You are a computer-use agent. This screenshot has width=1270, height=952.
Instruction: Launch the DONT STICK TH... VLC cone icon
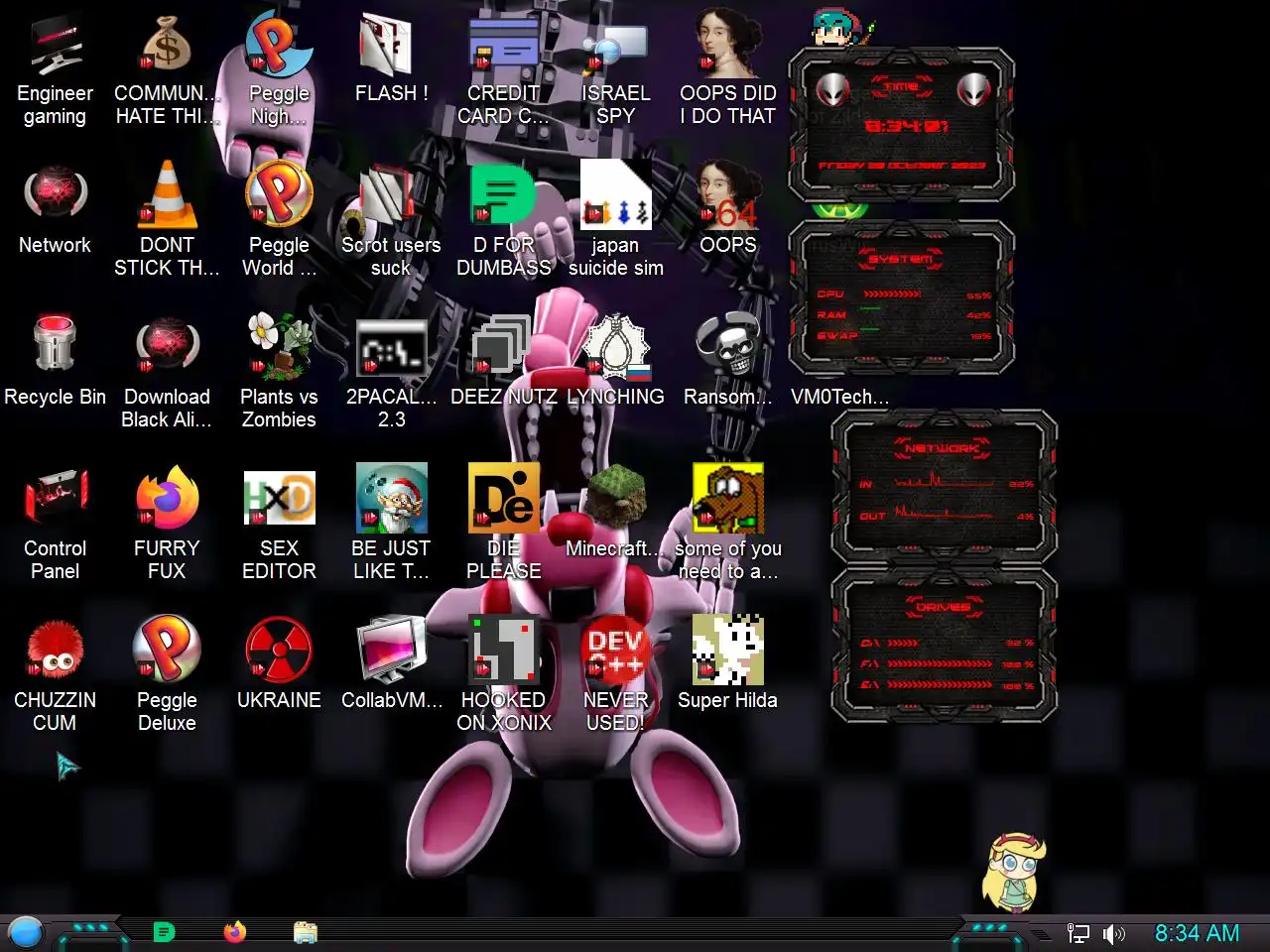[x=167, y=220]
